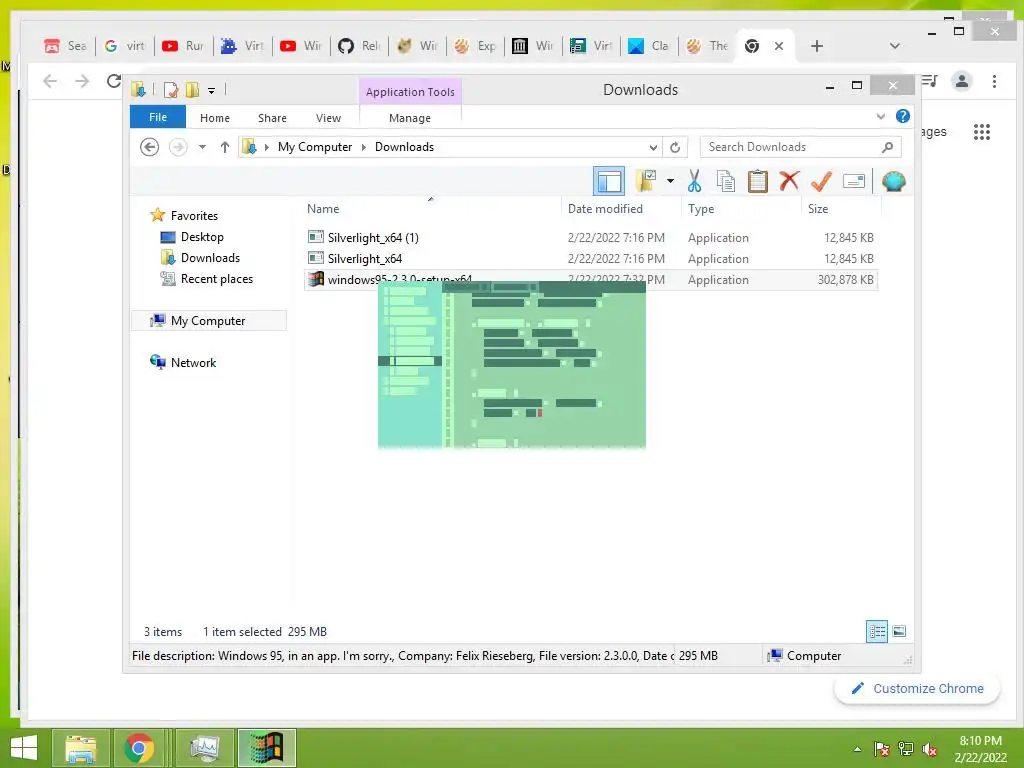1024x768 pixels.
Task: Open Customize Quick Access Toolbar dropdown
Action: pyautogui.click(x=212, y=90)
